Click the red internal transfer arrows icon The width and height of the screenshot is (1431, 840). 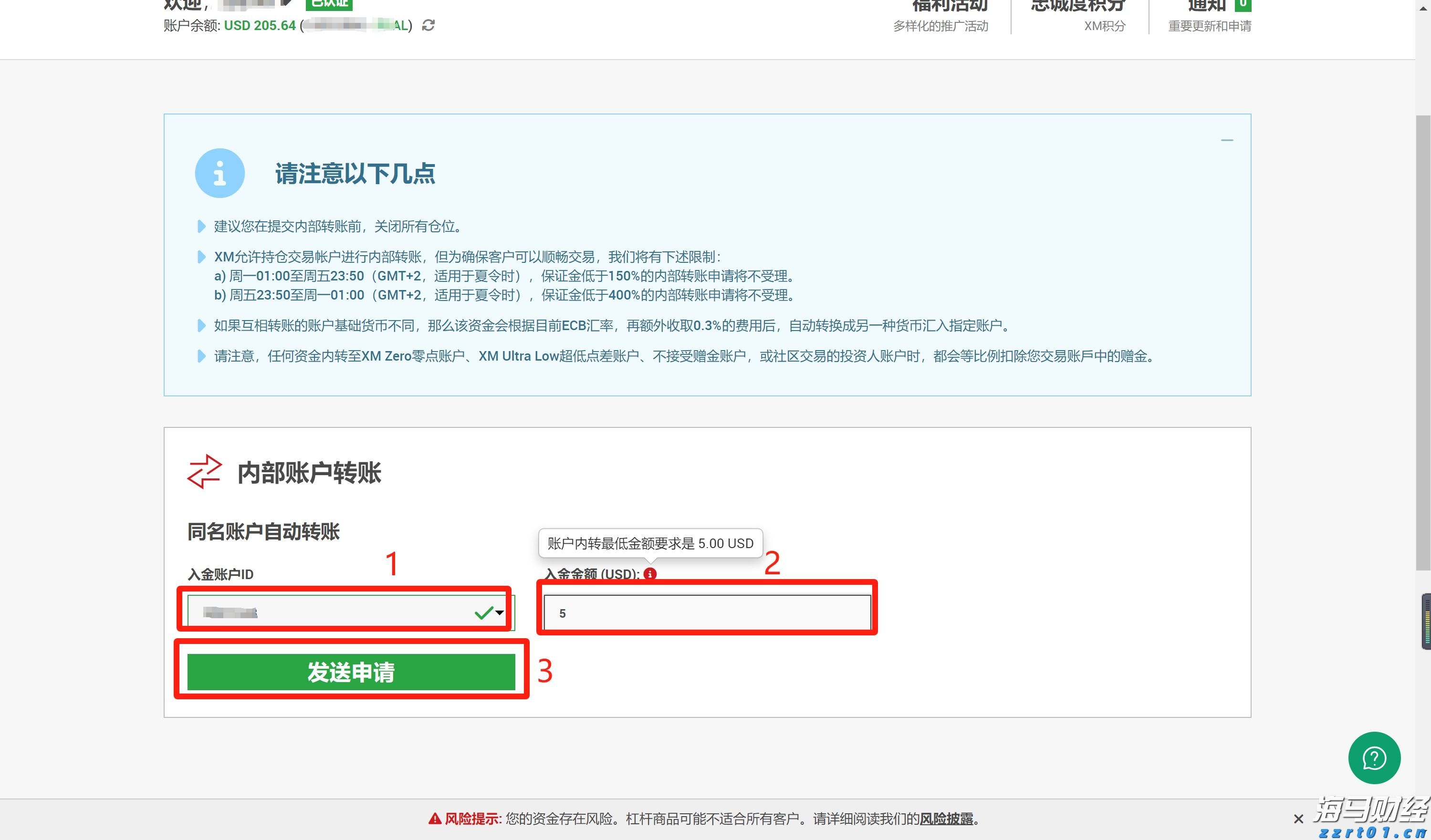coord(204,472)
